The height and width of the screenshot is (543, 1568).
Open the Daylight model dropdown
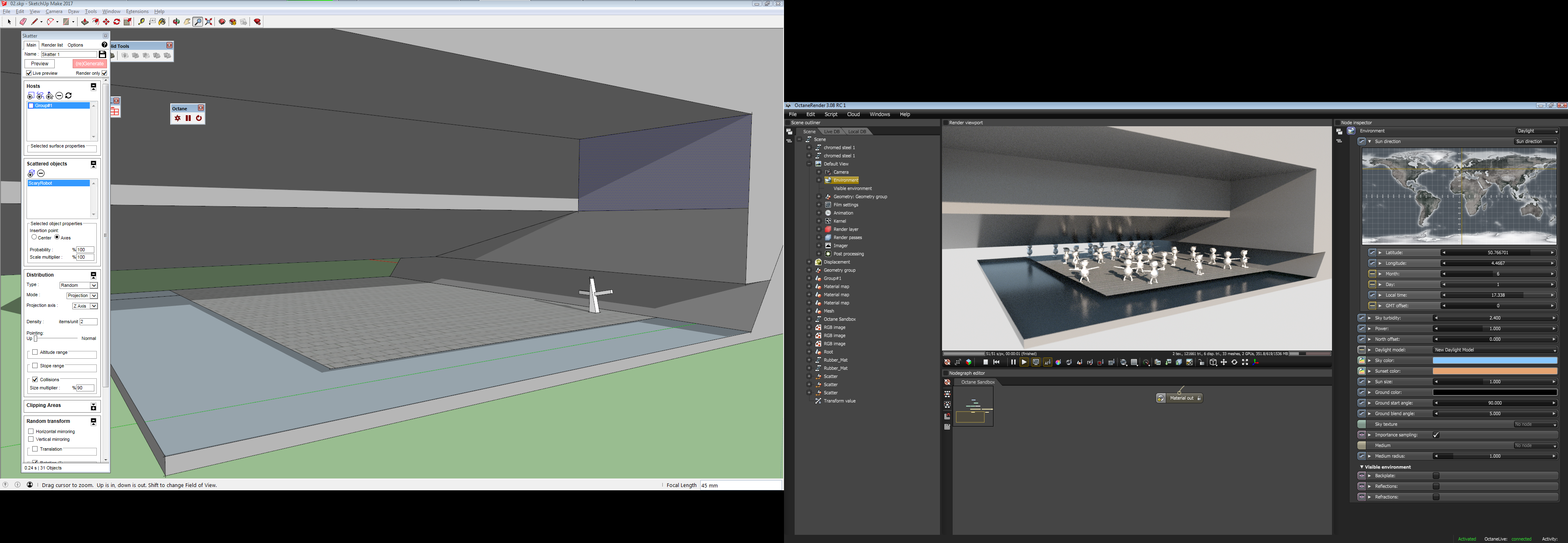point(1494,350)
